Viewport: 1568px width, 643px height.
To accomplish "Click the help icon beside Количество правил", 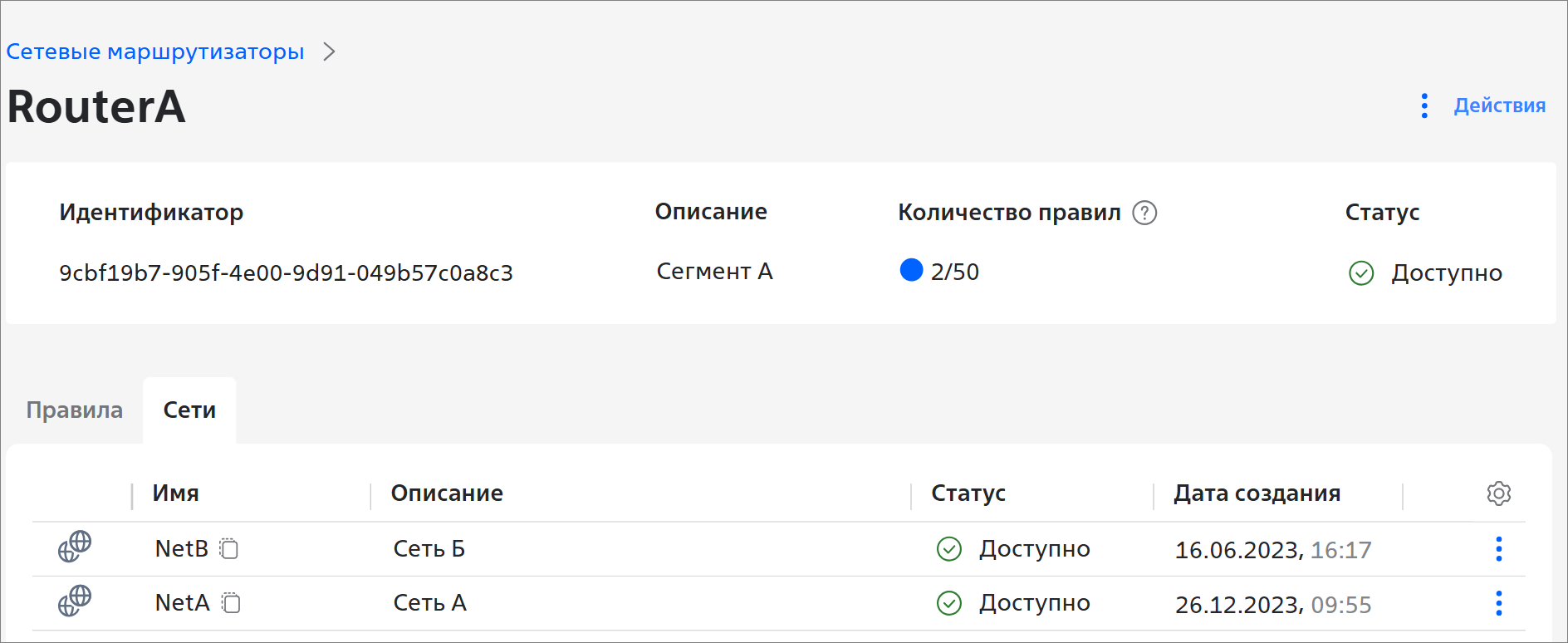I will (x=1144, y=213).
